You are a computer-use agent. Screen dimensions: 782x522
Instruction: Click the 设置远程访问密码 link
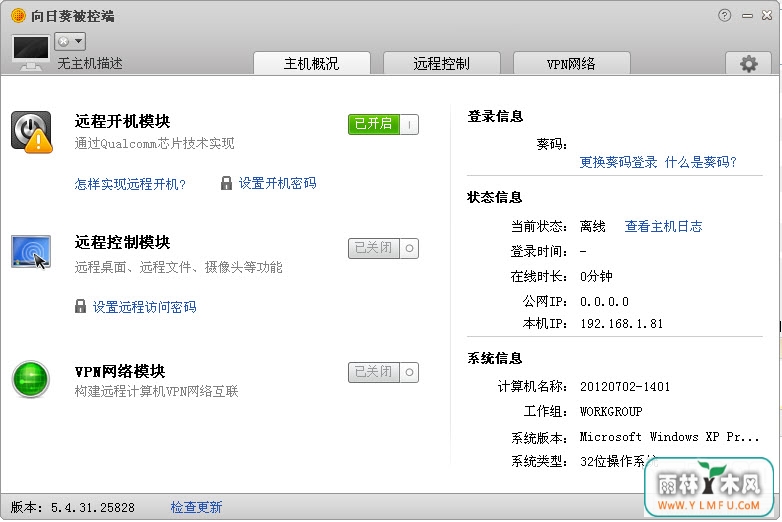click(145, 307)
